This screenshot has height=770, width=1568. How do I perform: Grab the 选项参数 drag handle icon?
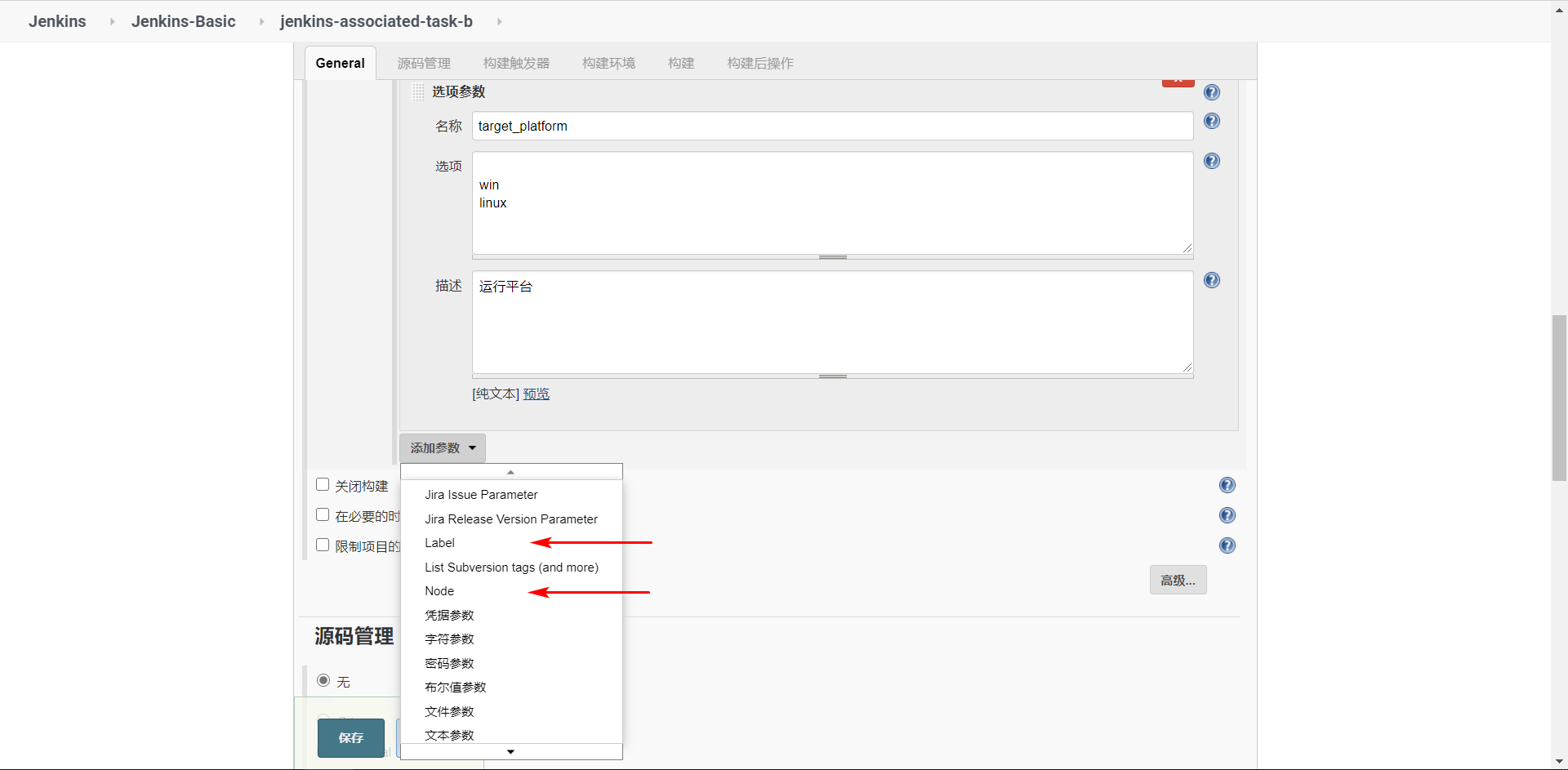click(x=417, y=91)
